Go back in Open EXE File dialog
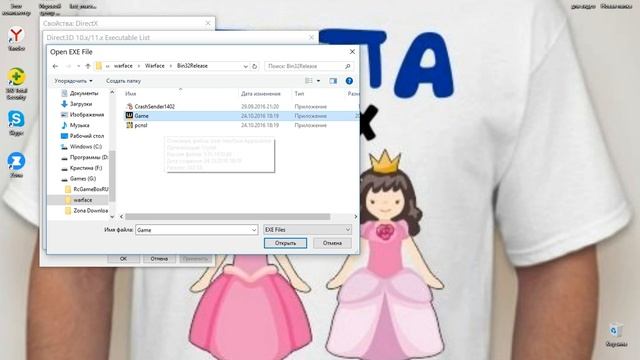This screenshot has width=640, height=360. coord(56,66)
